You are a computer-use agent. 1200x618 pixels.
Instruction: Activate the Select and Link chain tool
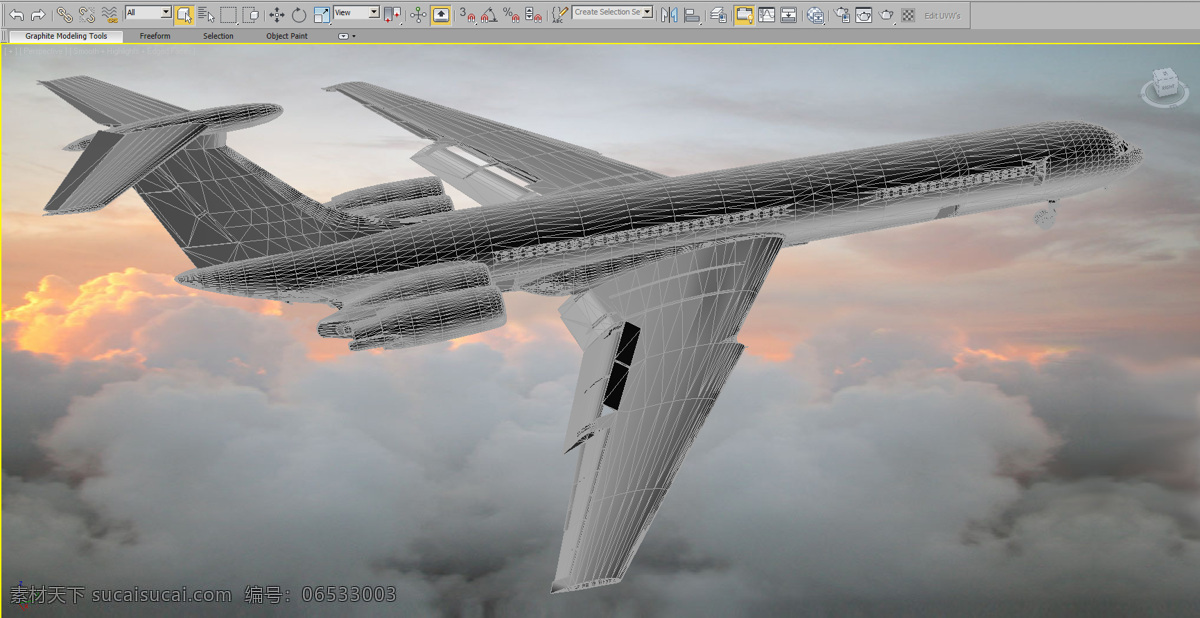[65, 15]
